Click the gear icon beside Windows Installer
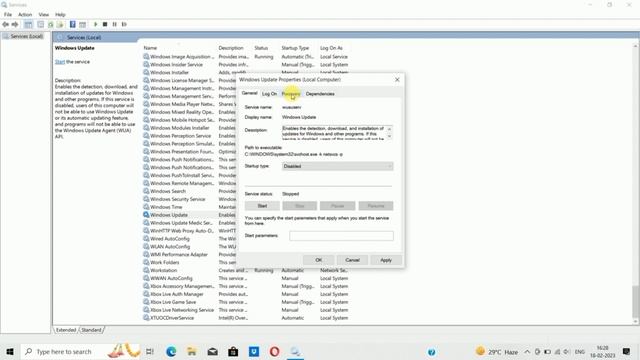 pos(146,72)
